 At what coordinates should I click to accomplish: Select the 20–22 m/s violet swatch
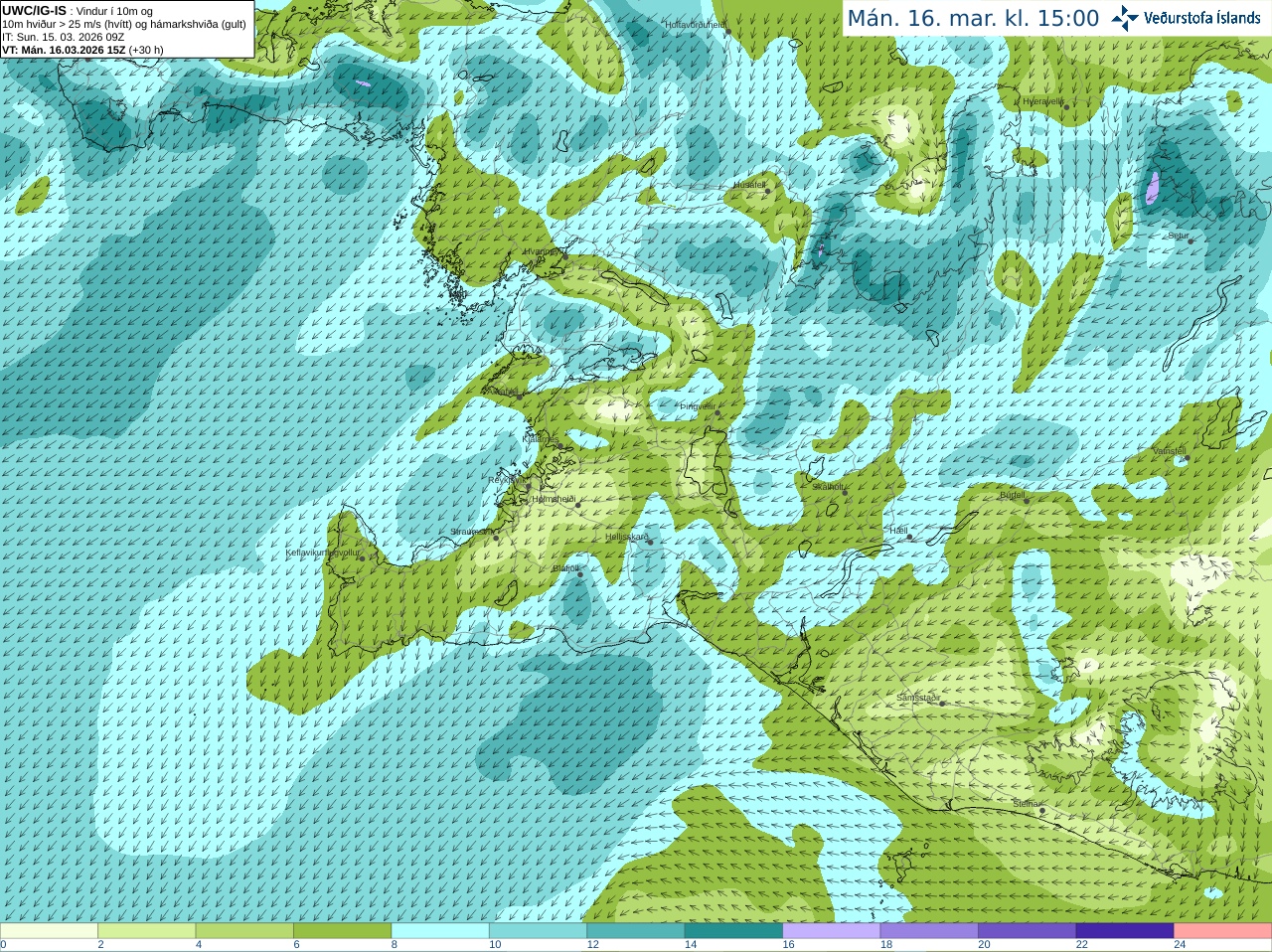pyautogui.click(x=1028, y=931)
